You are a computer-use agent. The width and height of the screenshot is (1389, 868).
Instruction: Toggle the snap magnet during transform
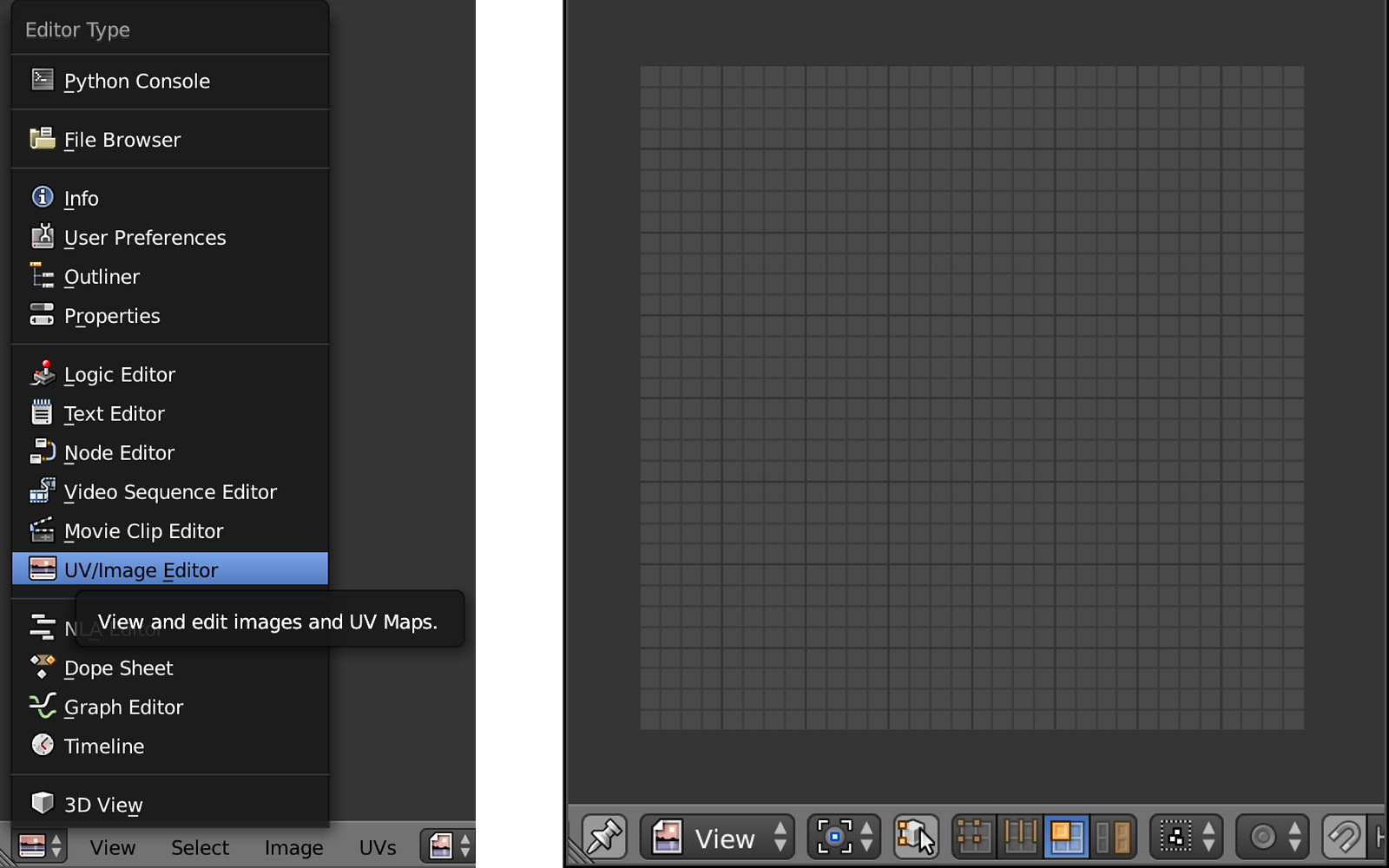pos(1343,838)
